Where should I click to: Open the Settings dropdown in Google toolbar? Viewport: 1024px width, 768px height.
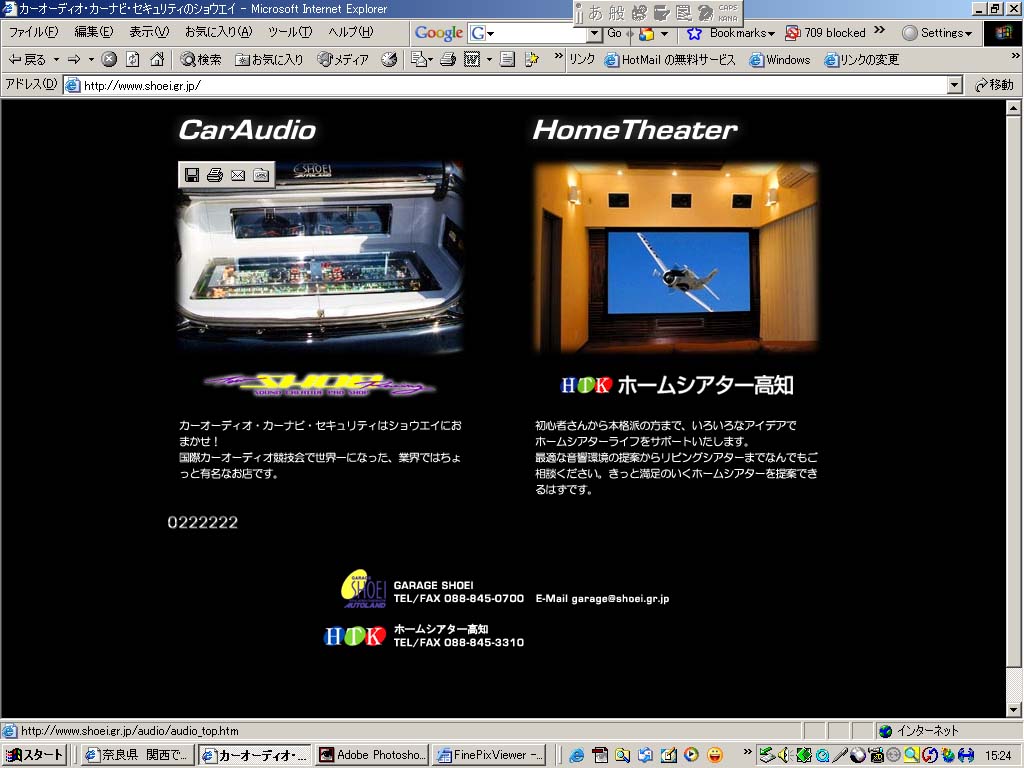pos(937,33)
